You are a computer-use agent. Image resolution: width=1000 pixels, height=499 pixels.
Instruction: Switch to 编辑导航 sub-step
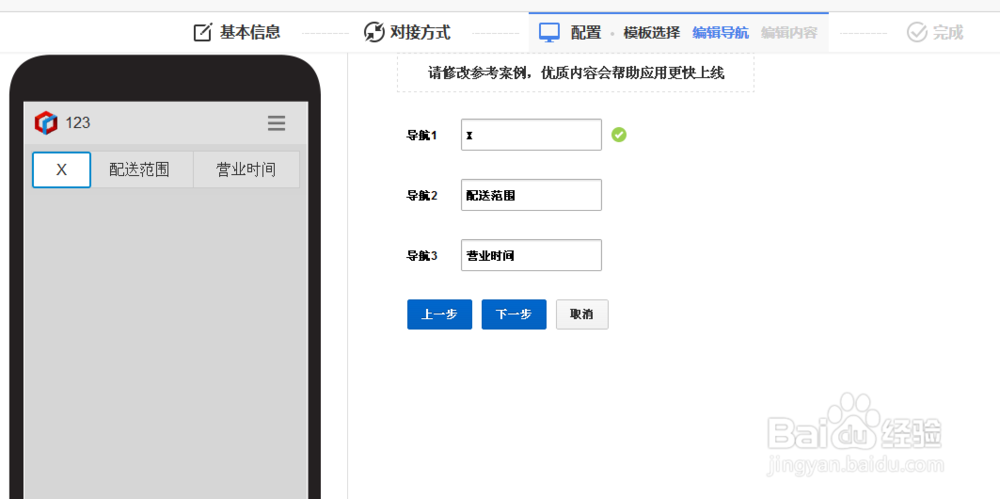721,33
